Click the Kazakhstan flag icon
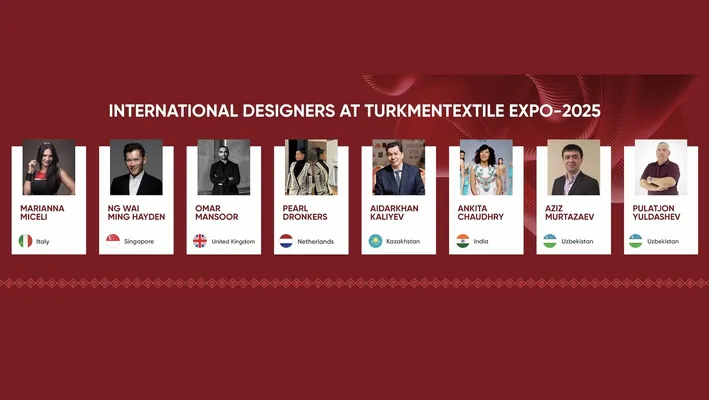This screenshot has height=400, width=709. 375,241
